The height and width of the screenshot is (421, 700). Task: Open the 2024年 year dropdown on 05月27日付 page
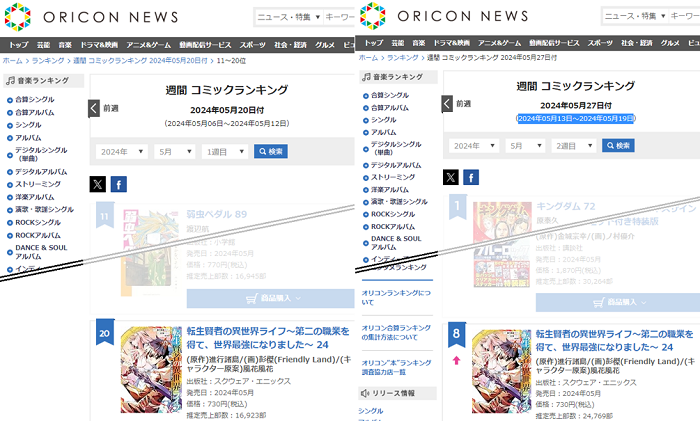474,146
